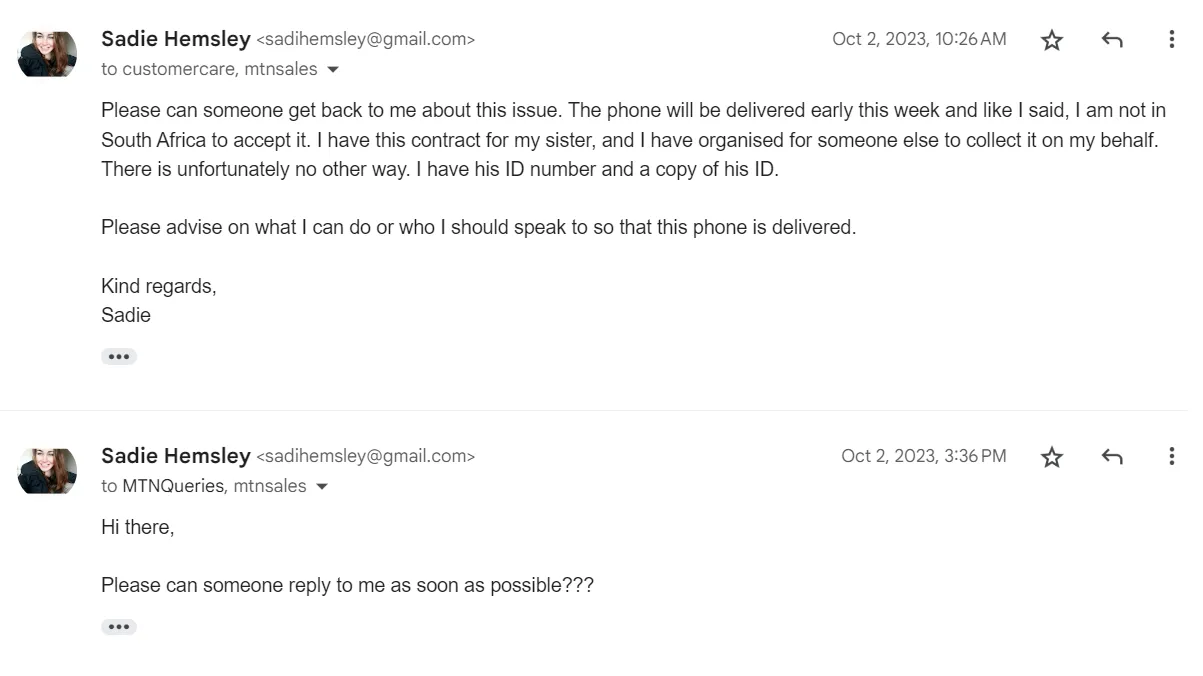Click sender name Sadie Hemsley in second email
Screen dimensions: 1203x676
pyautogui.click(x=176, y=456)
